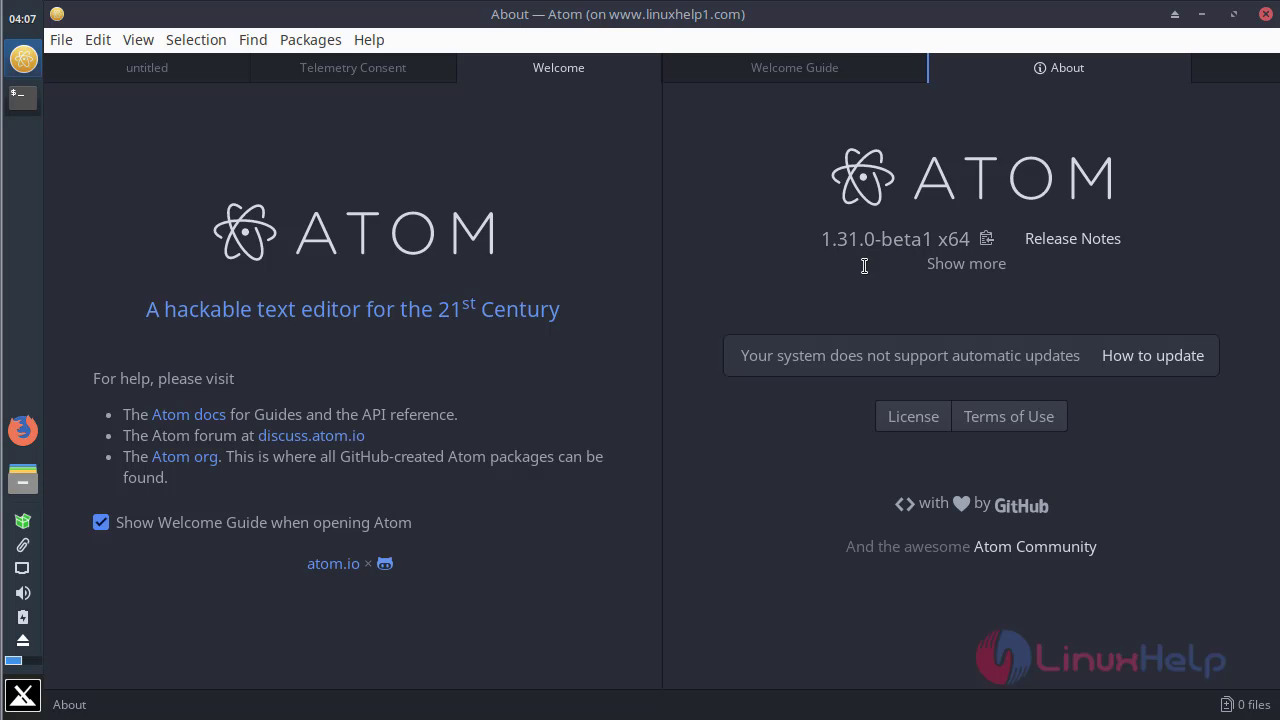Click the display tray icon
Viewport: 1280px width, 720px height.
(23, 568)
